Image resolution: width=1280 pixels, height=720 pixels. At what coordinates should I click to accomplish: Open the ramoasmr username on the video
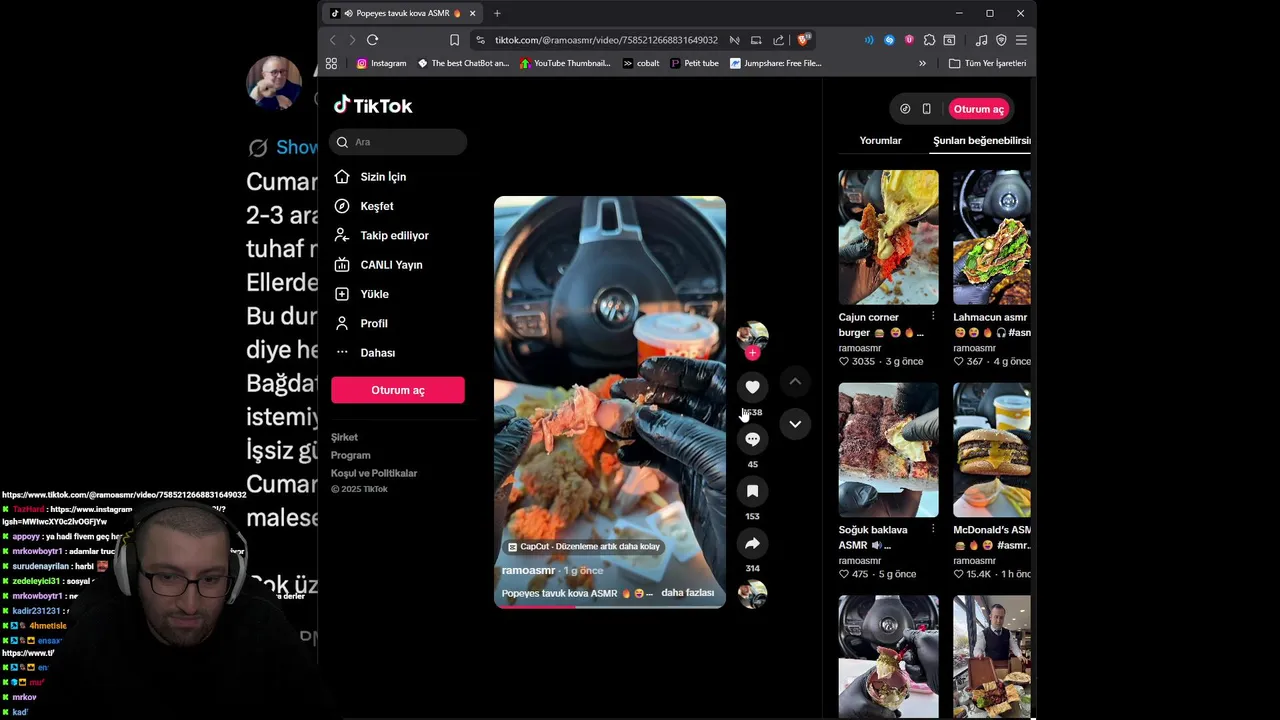[528, 570]
